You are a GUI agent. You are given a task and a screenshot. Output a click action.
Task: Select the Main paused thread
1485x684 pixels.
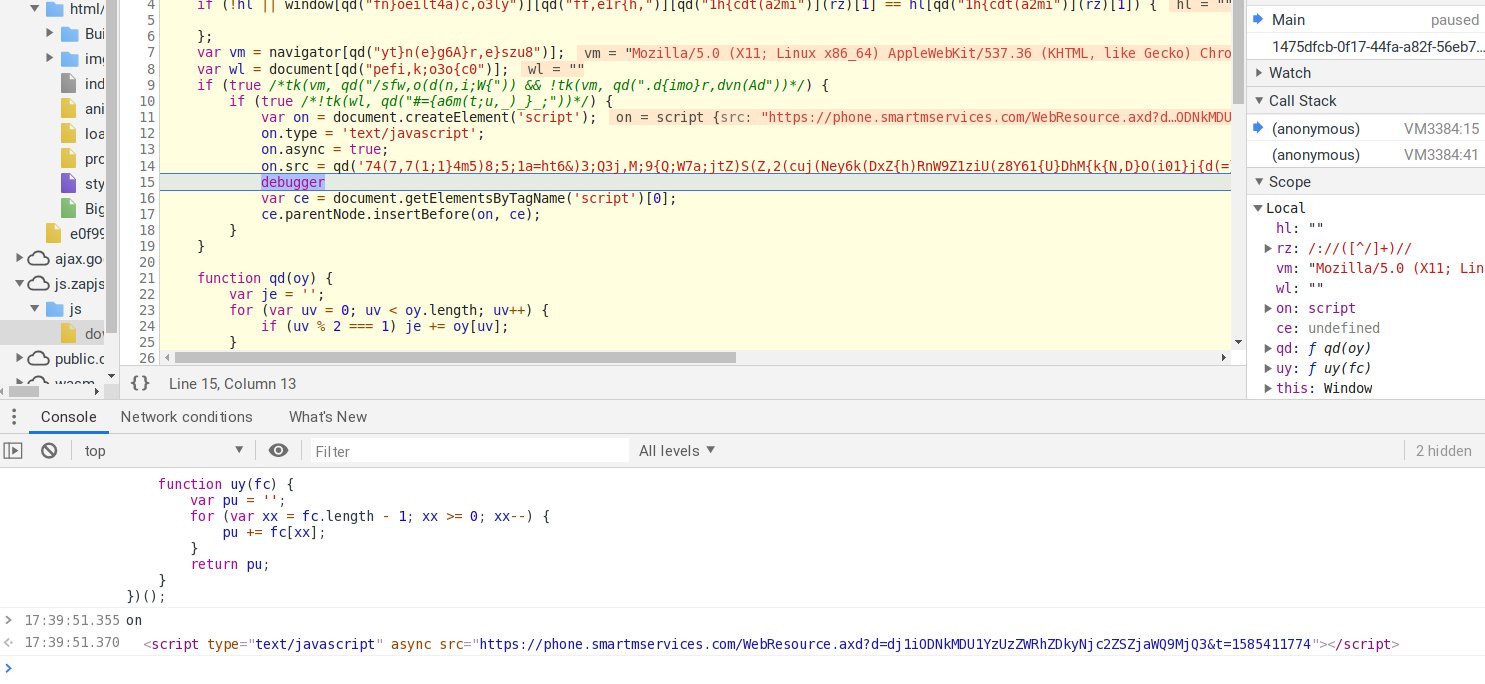pyautogui.click(x=1366, y=20)
